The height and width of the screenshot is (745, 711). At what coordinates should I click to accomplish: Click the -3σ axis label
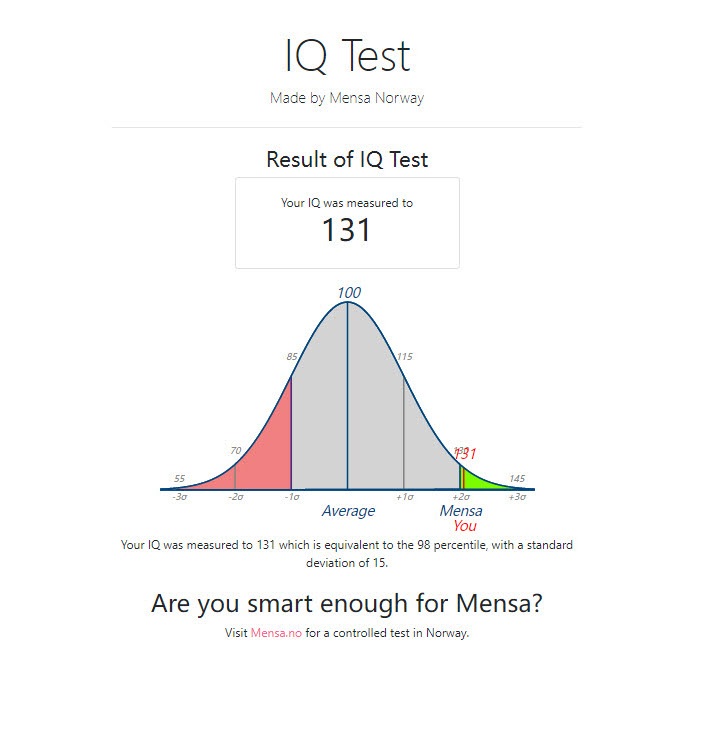180,497
